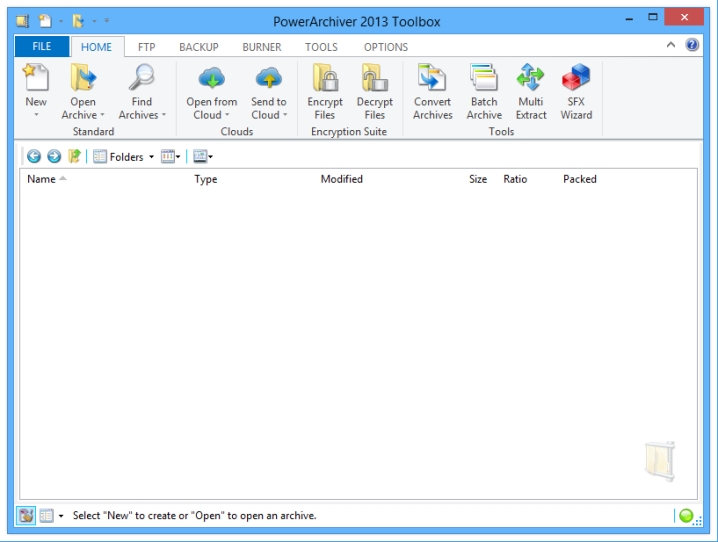
Task: Switch to the BACKUP ribbon tab
Action: coord(198,47)
